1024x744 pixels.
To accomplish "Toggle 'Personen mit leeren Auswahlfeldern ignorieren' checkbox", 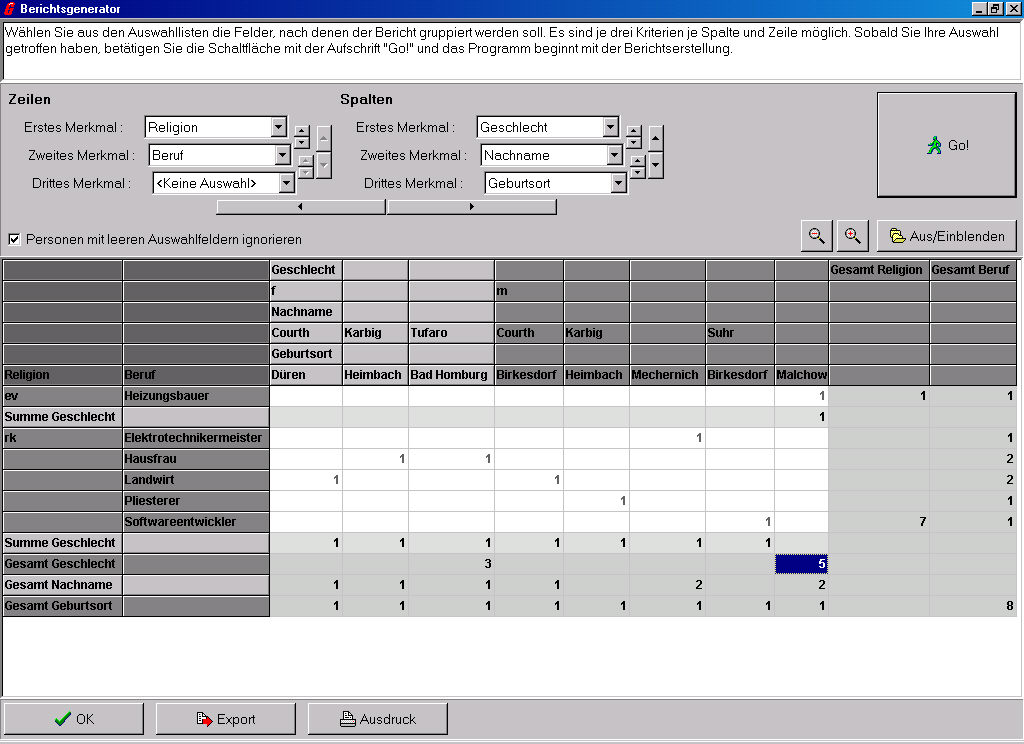I will tap(14, 239).
